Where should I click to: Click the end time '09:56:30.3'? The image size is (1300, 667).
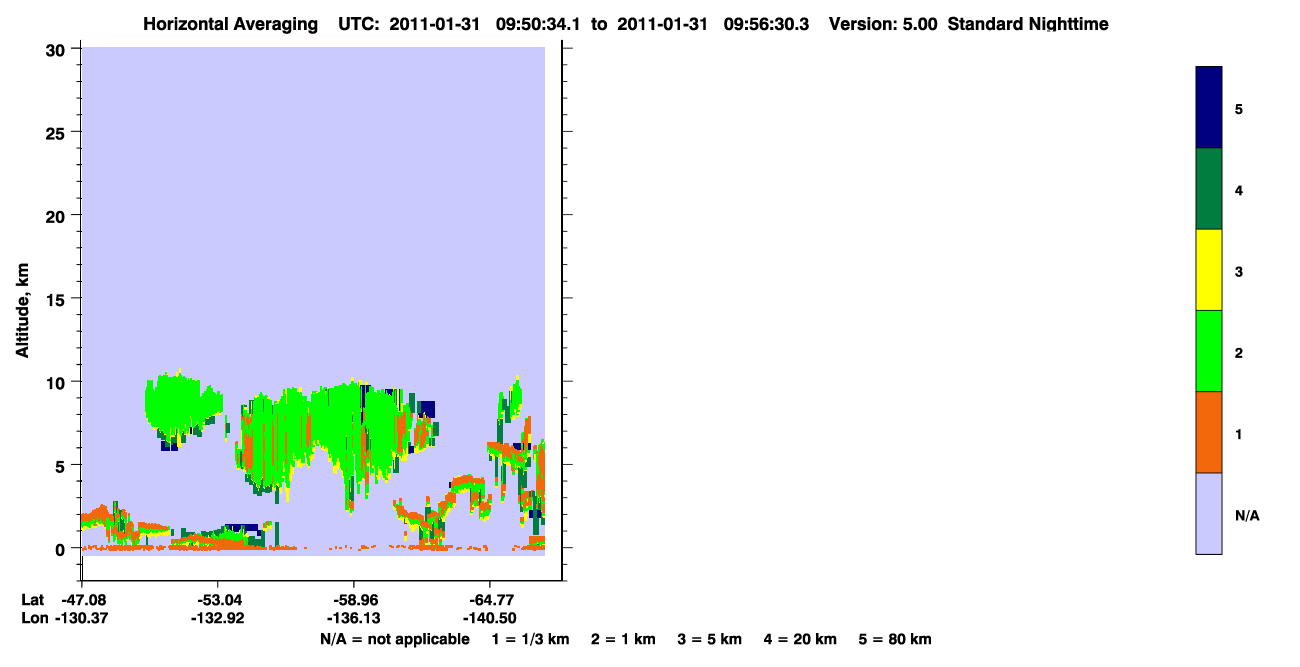coord(766,24)
